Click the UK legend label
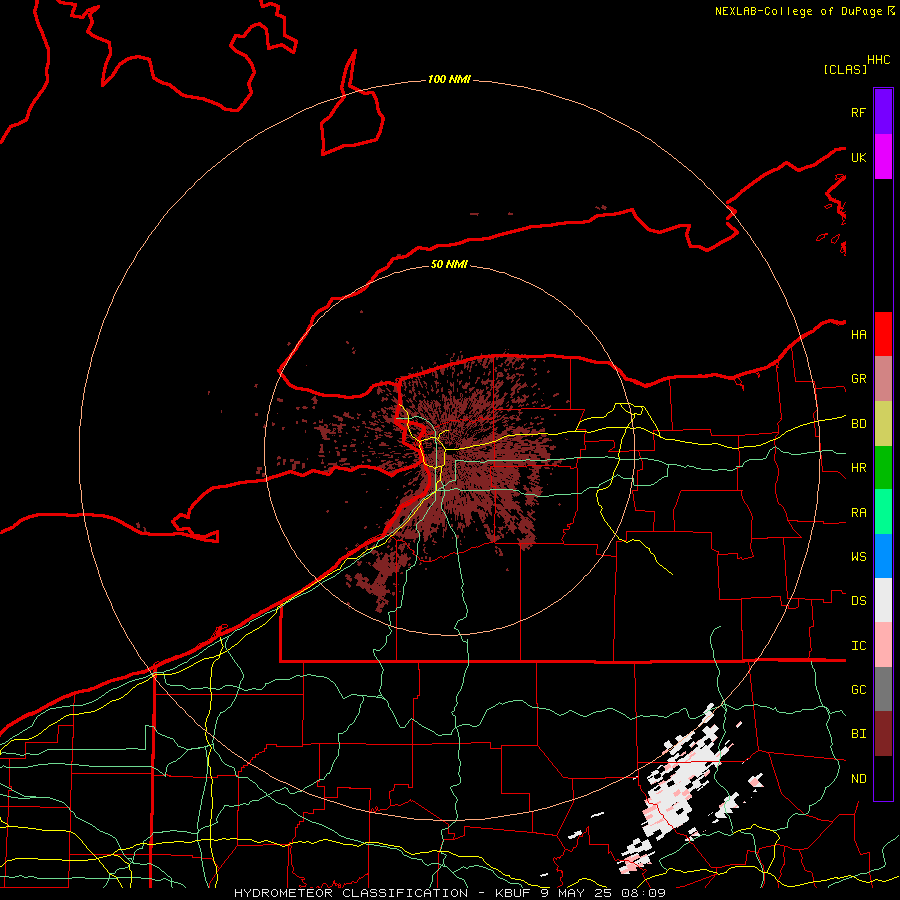Viewport: 900px width, 900px height. pos(859,158)
